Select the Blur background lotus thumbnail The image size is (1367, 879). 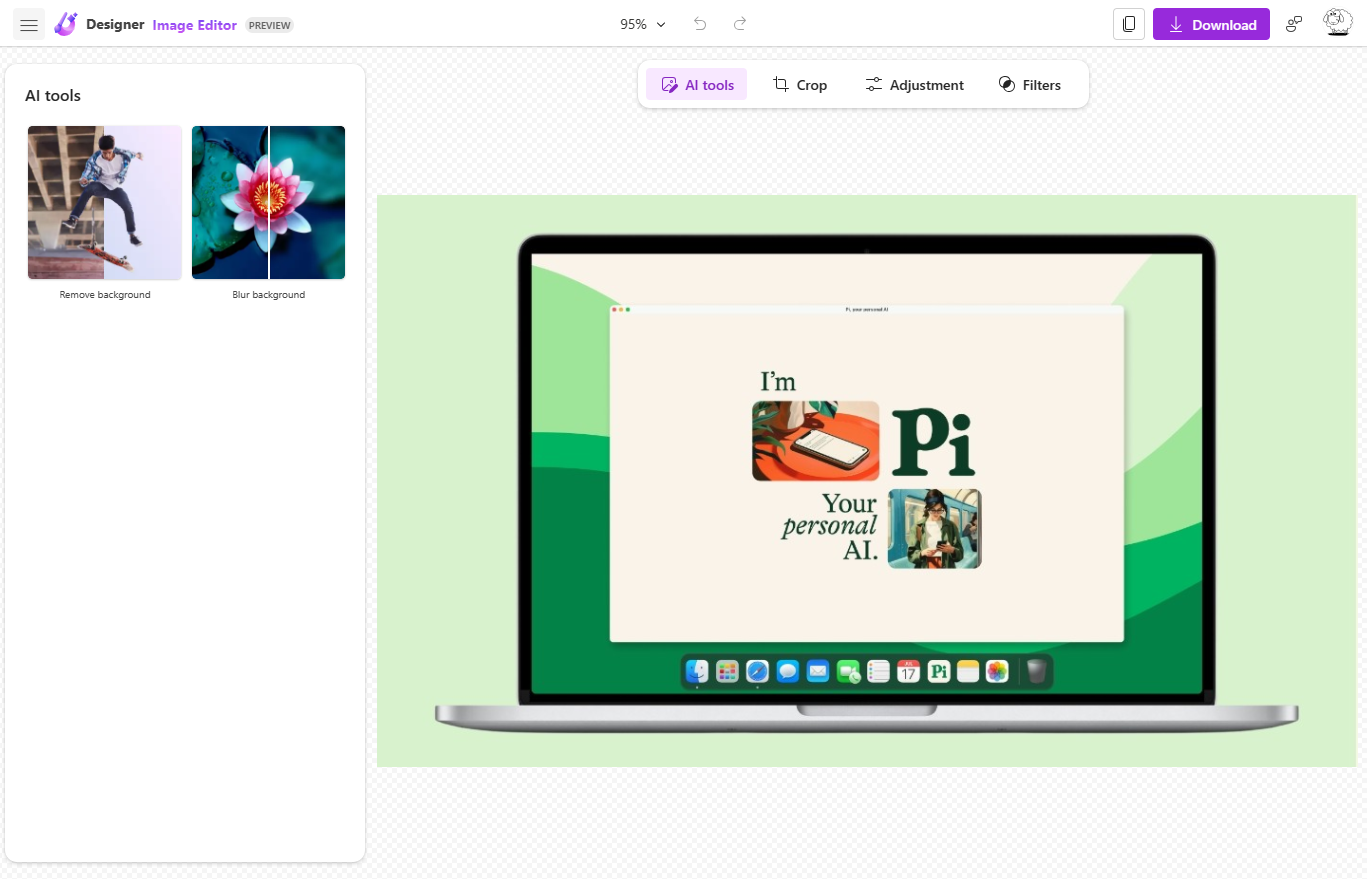(268, 202)
